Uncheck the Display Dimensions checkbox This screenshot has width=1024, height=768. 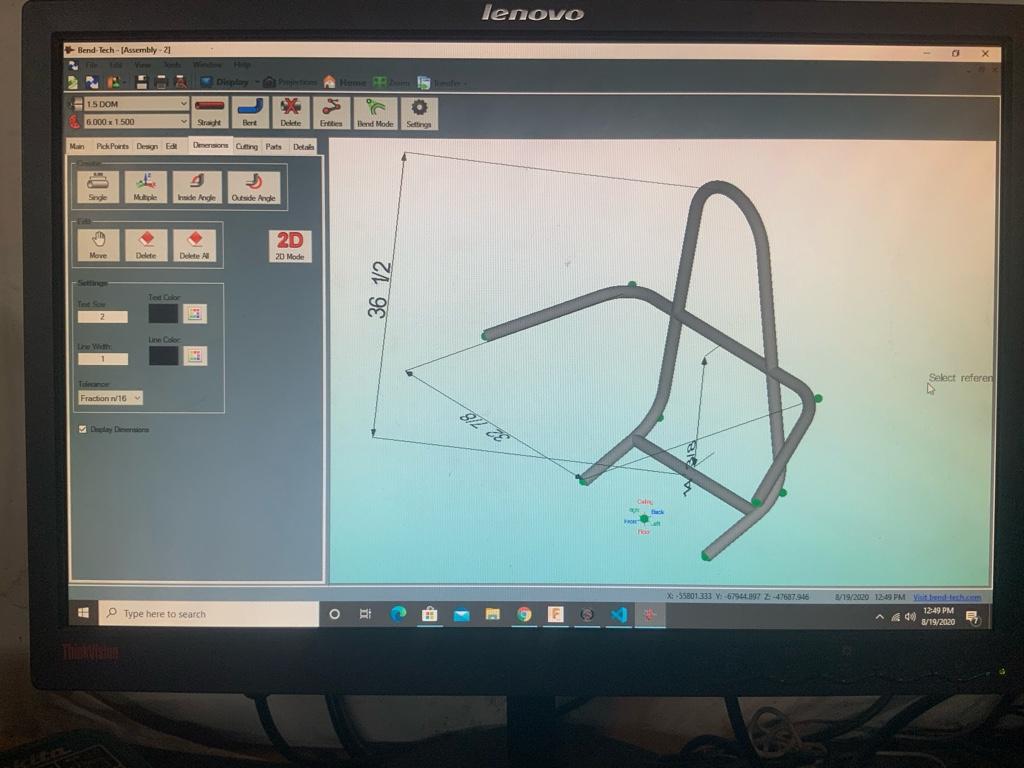(x=82, y=429)
